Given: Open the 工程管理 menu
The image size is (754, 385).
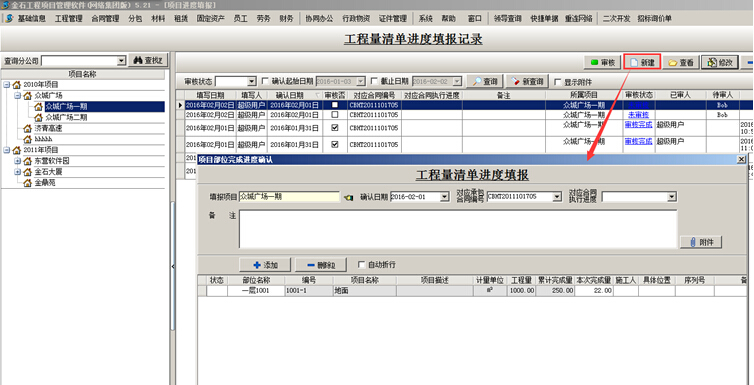Looking at the screenshot, I should [69, 19].
